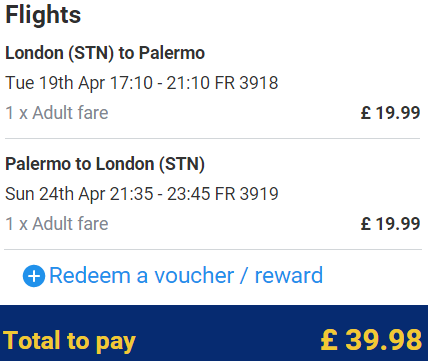Click the dark blue total bar
Screen dimensions: 428x361
(214, 333)
